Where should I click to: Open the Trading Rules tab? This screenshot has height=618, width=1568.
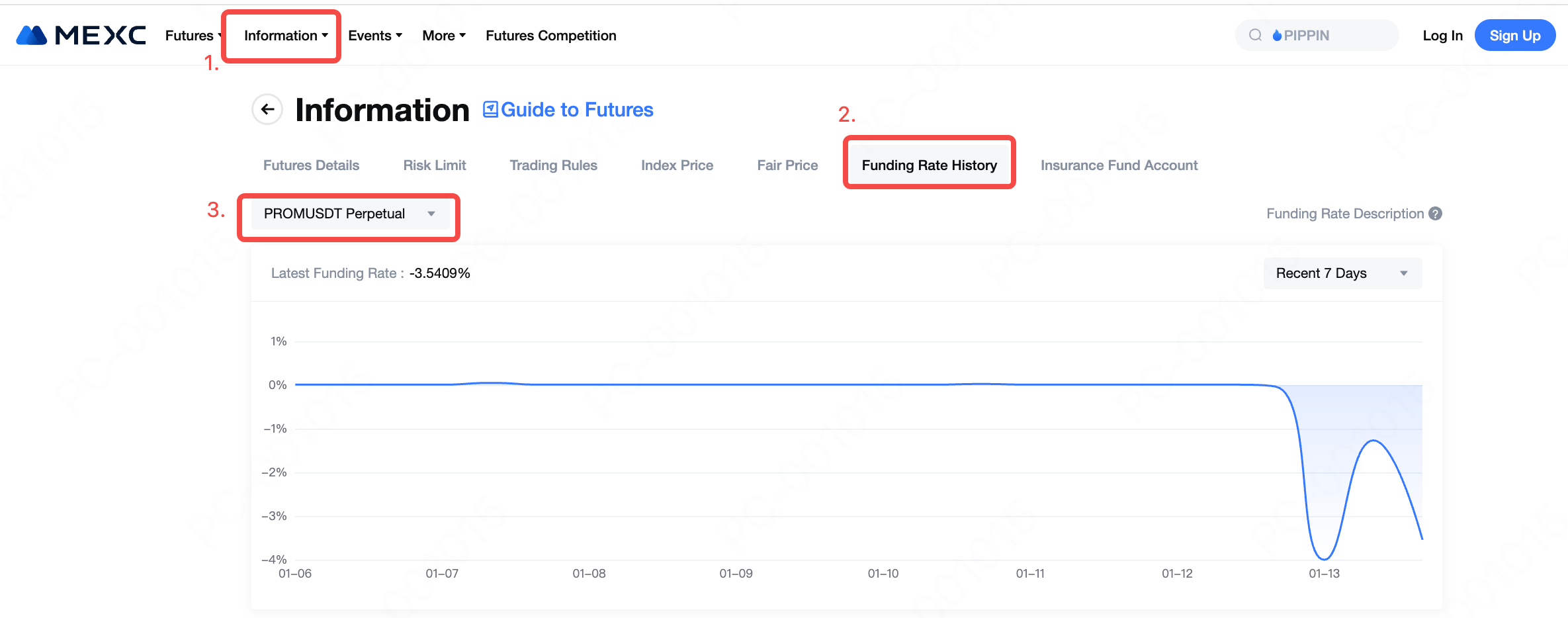553,165
